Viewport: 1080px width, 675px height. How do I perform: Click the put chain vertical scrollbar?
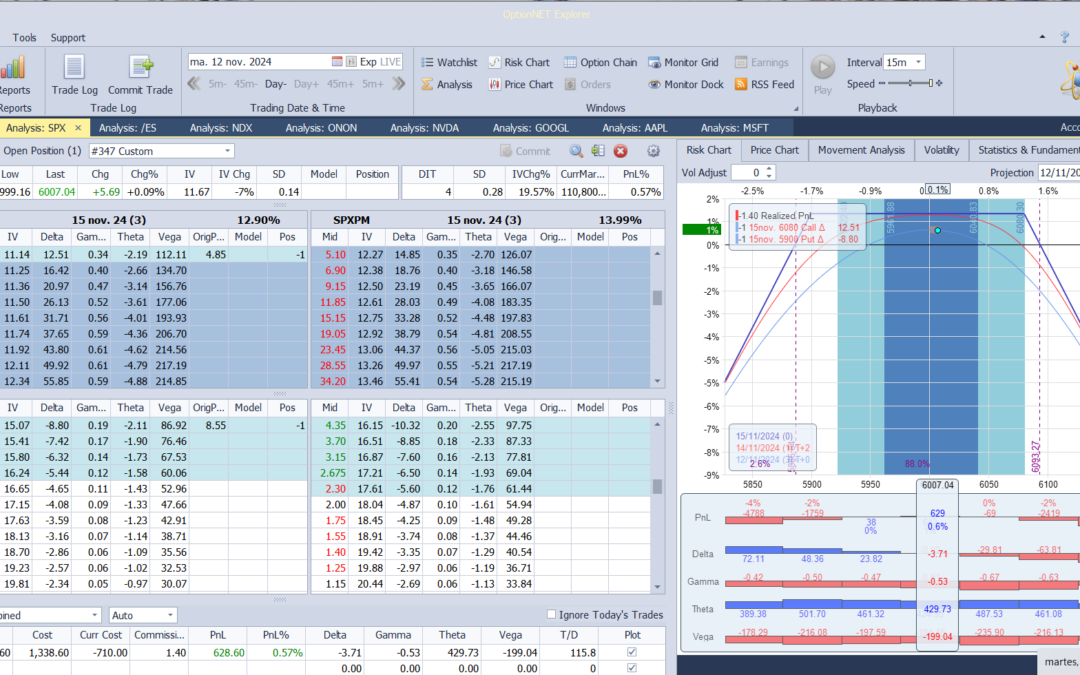click(x=657, y=504)
